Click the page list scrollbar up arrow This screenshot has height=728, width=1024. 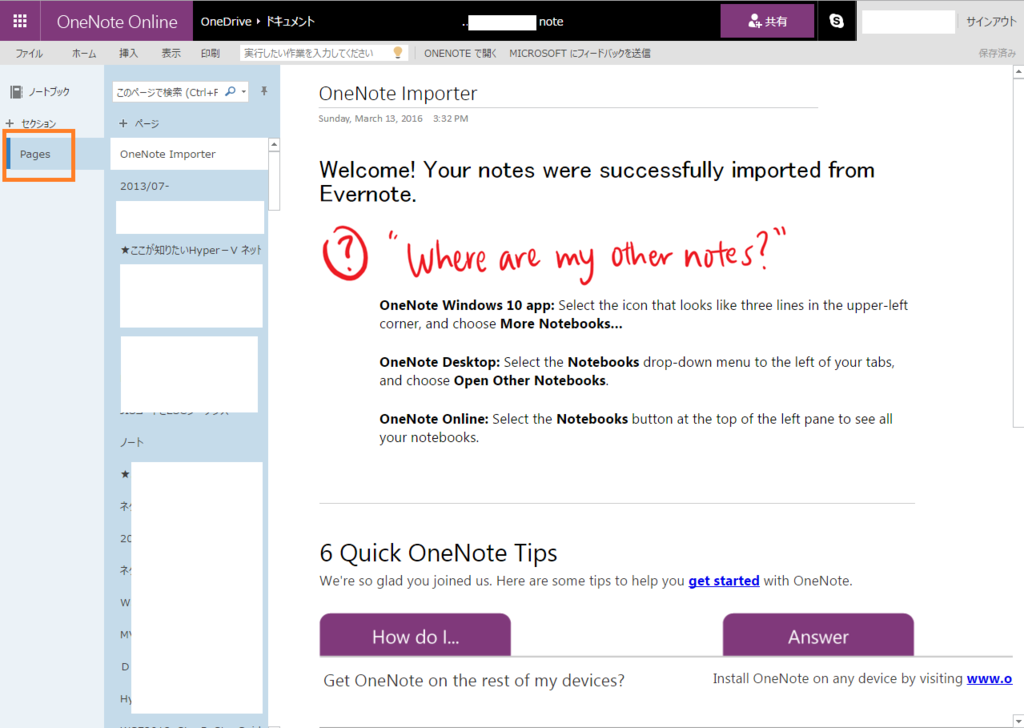pyautogui.click(x=274, y=145)
